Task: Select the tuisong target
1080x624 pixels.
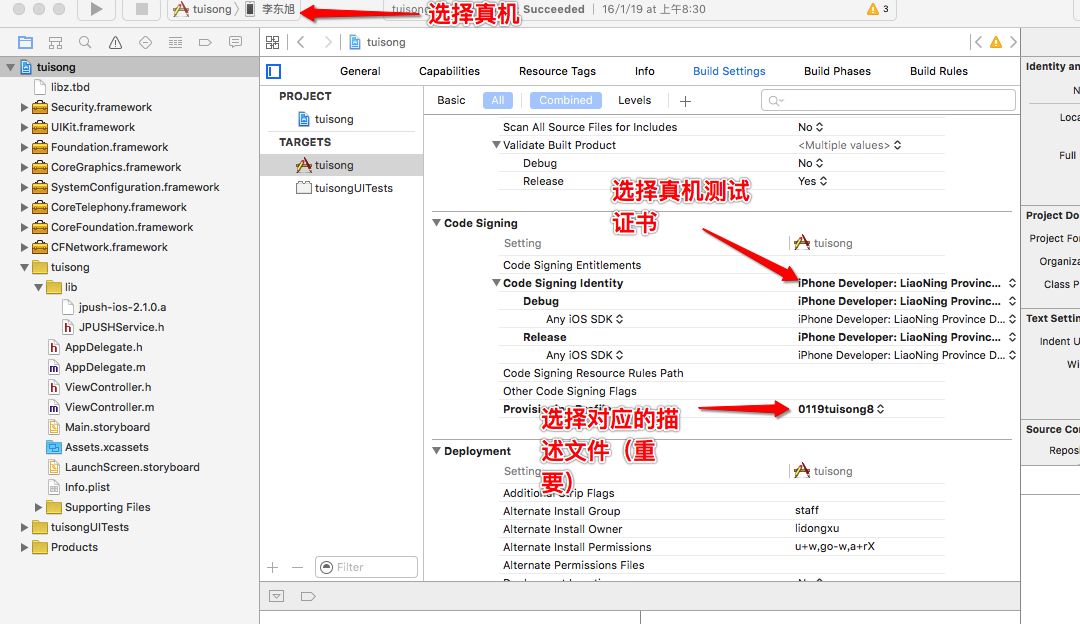Action: [x=342, y=165]
